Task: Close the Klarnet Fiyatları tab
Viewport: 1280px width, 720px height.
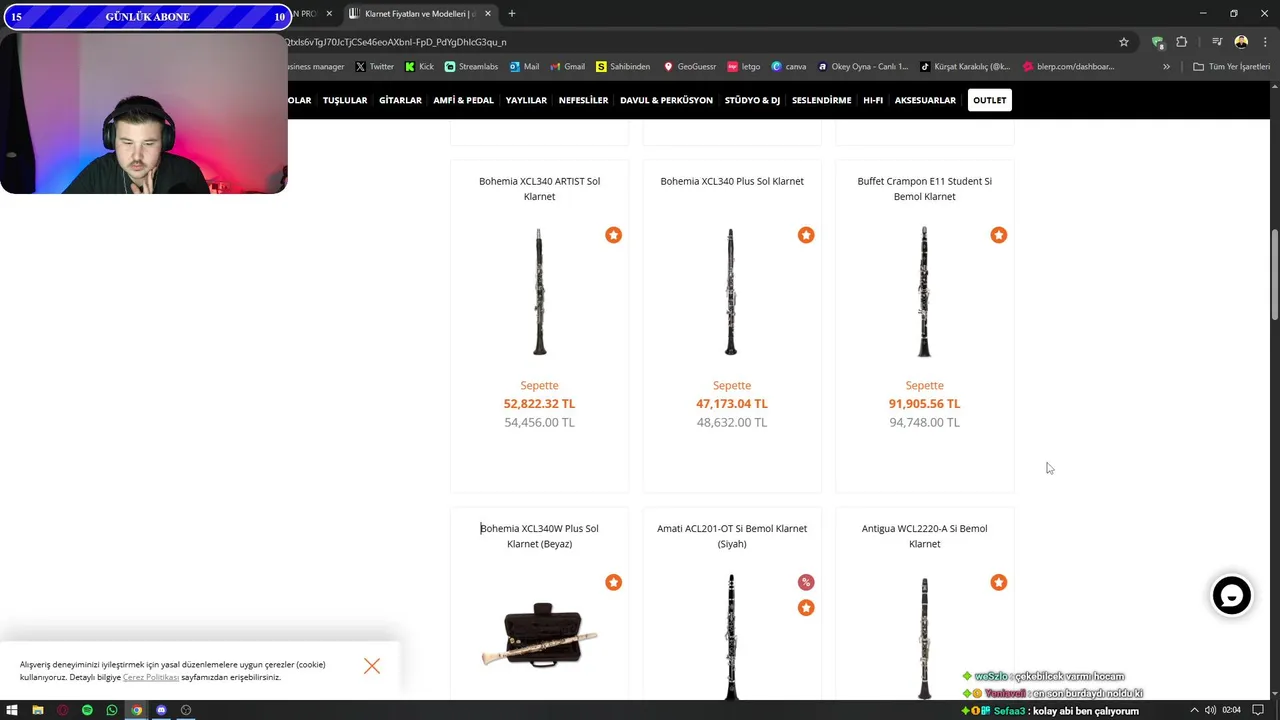Action: coord(487,14)
